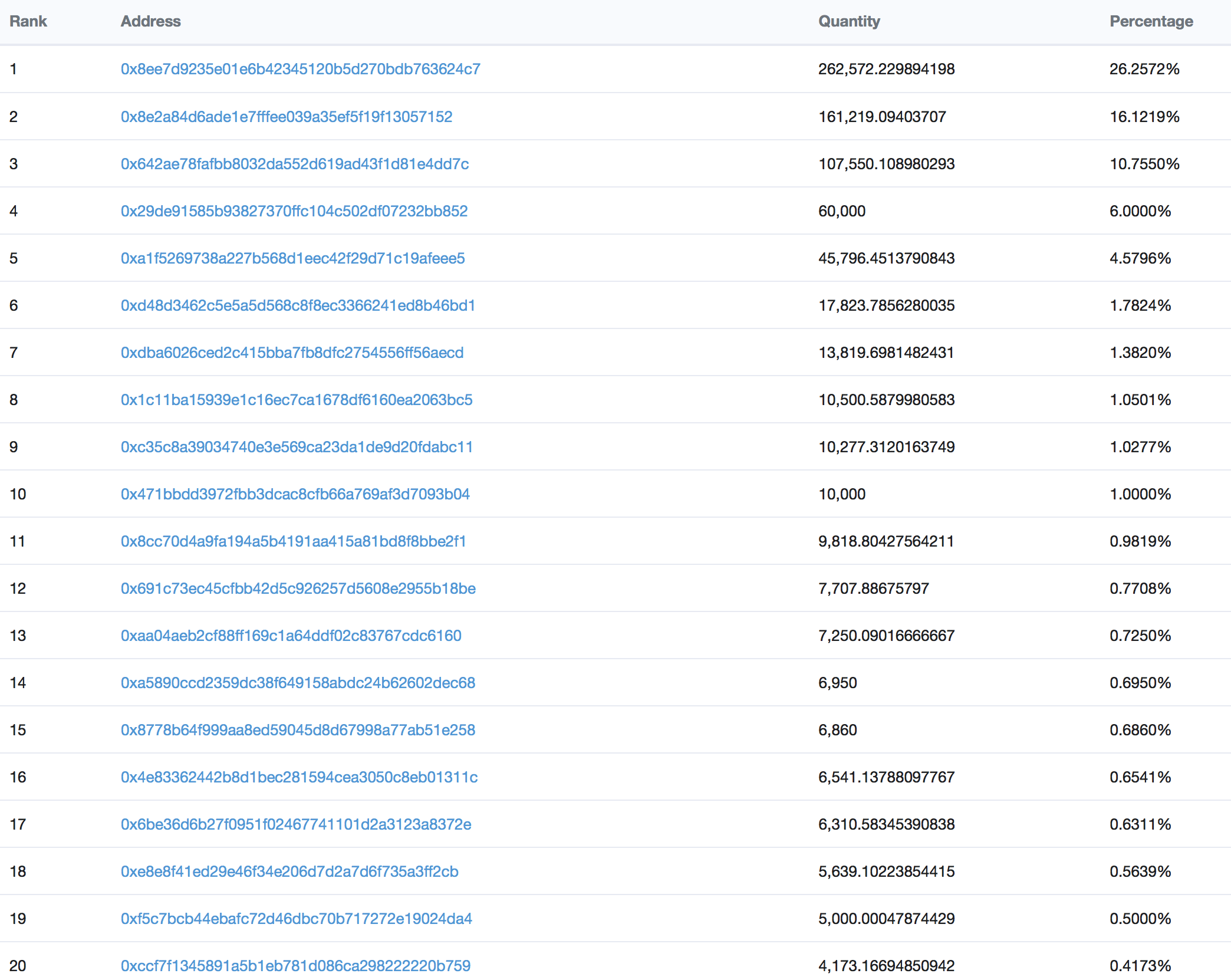Open address 0x8778b64f999aa8ed59045d8d67998a77ab51e258
The image size is (1231, 980).
(x=298, y=730)
